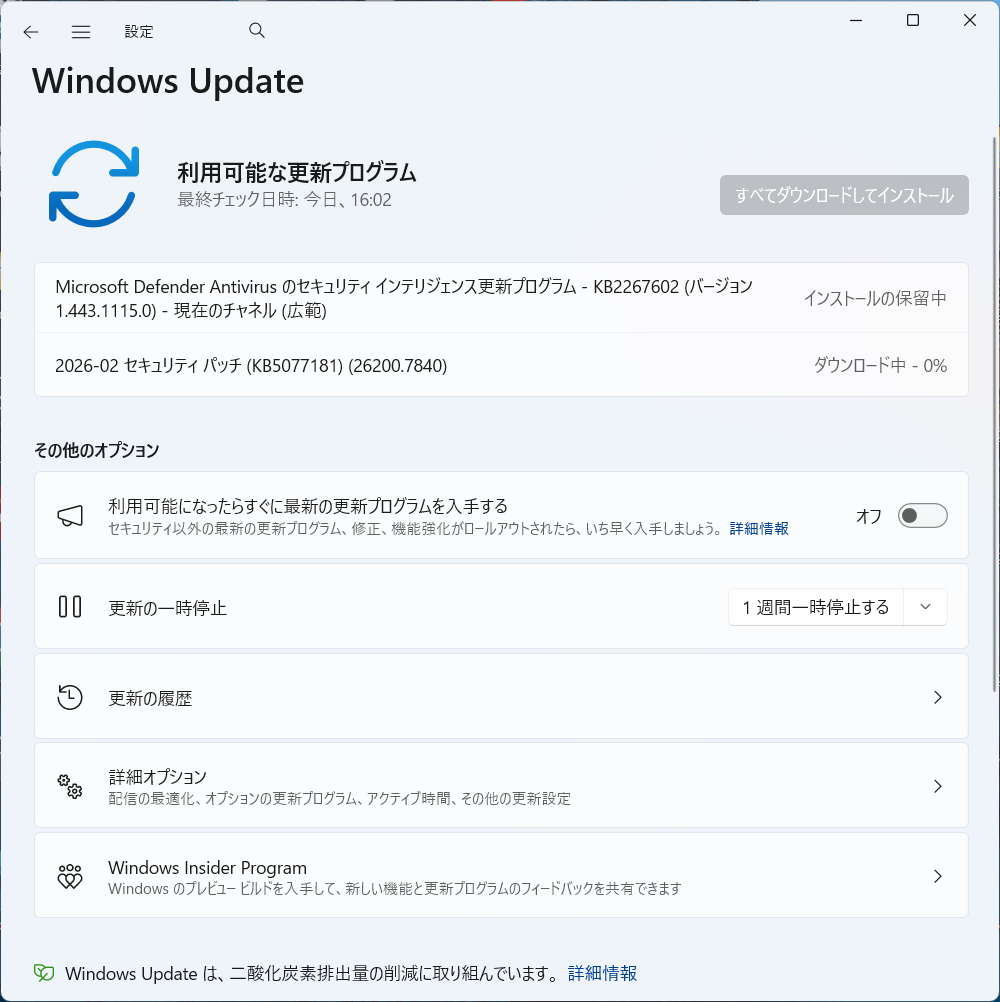
Task: Open the hamburger navigation menu
Action: [81, 32]
